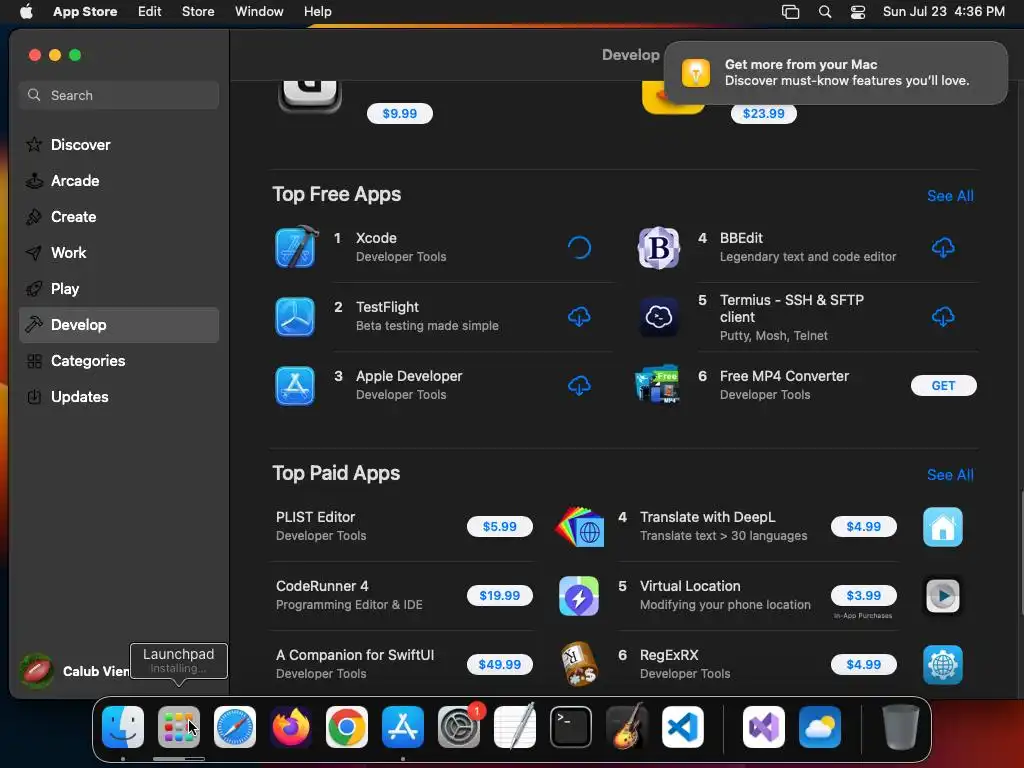Open Finder from the Dock

point(123,727)
